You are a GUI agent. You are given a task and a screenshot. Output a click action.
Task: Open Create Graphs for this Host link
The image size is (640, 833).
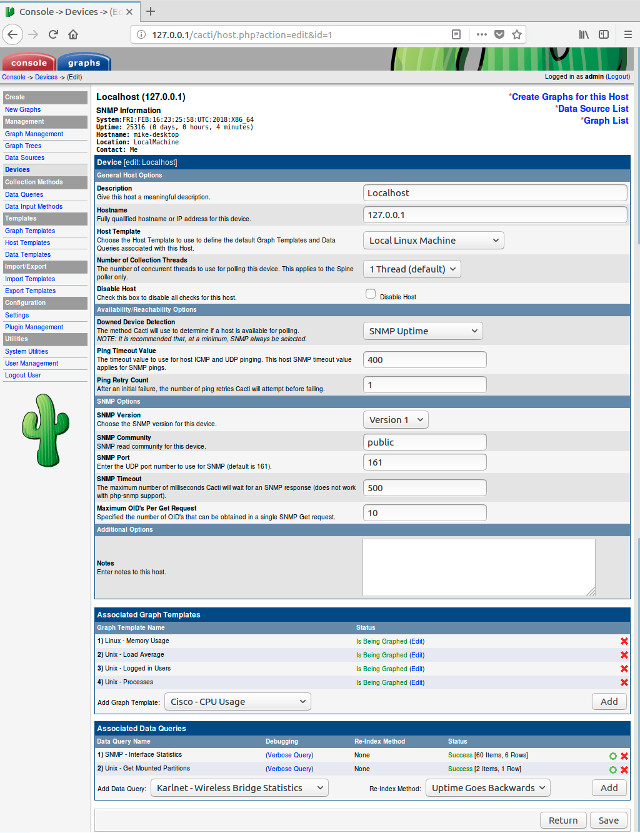pyautogui.click(x=569, y=96)
